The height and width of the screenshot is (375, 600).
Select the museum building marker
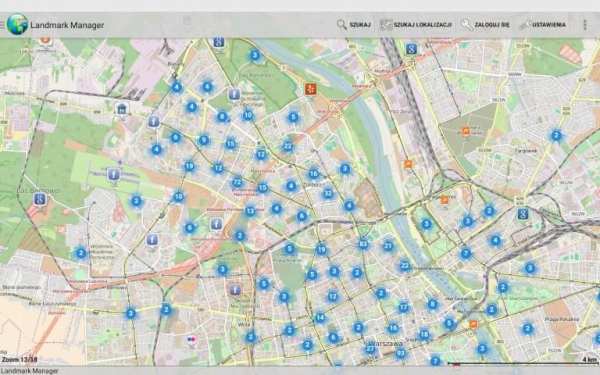click(122, 109)
